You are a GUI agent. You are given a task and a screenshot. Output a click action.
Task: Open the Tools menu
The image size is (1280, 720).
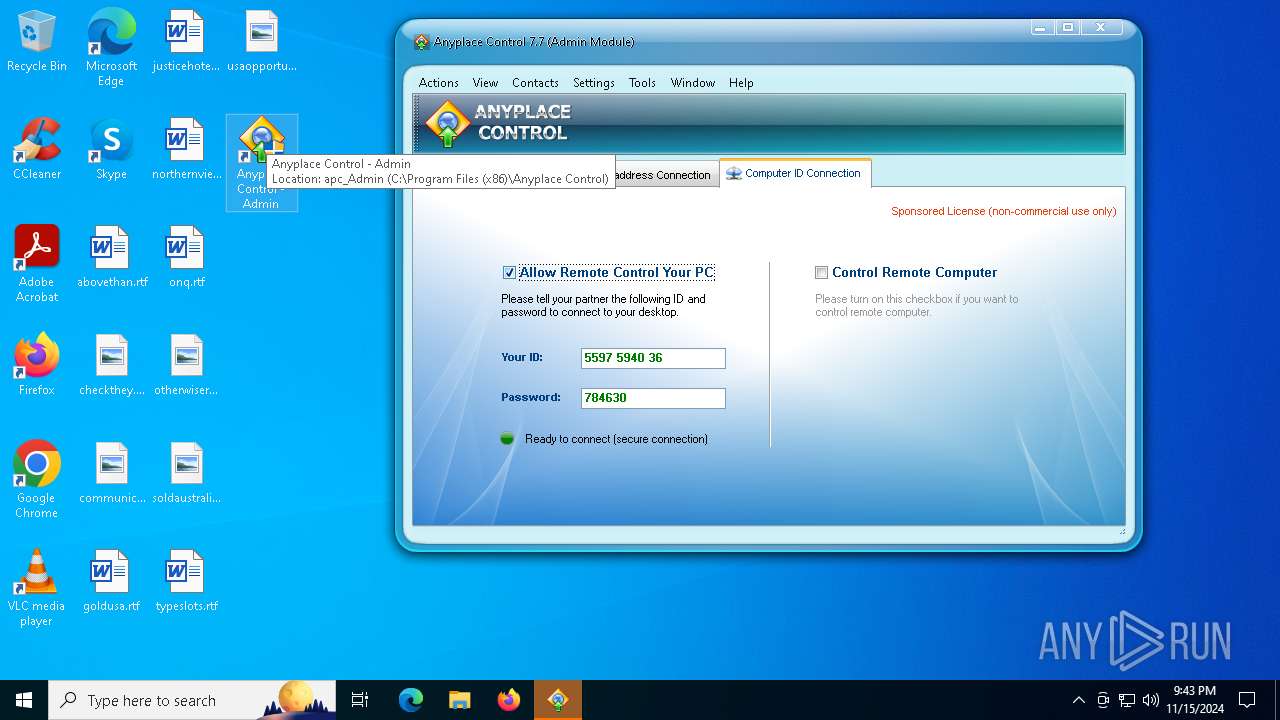pyautogui.click(x=642, y=83)
